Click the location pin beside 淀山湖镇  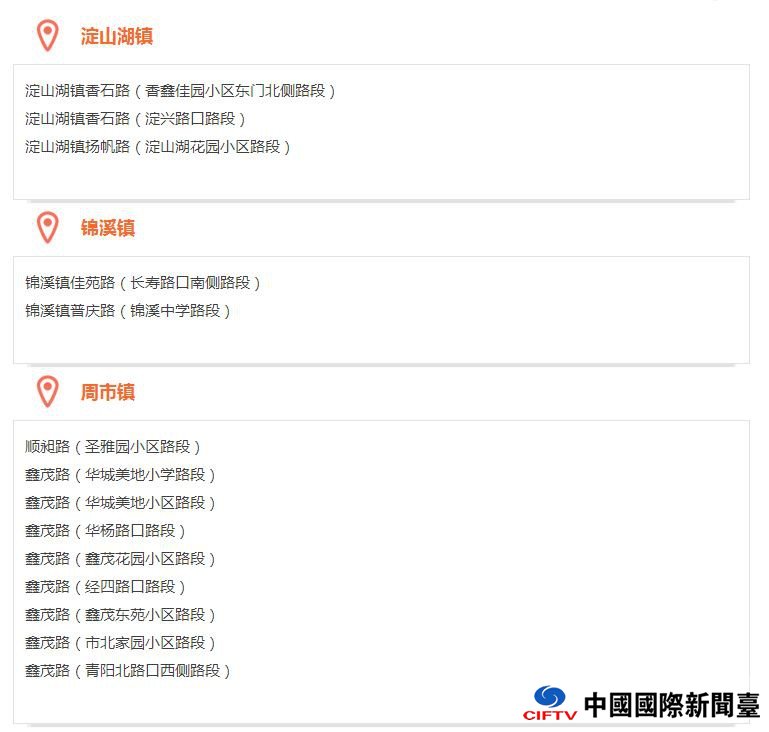click(x=48, y=36)
